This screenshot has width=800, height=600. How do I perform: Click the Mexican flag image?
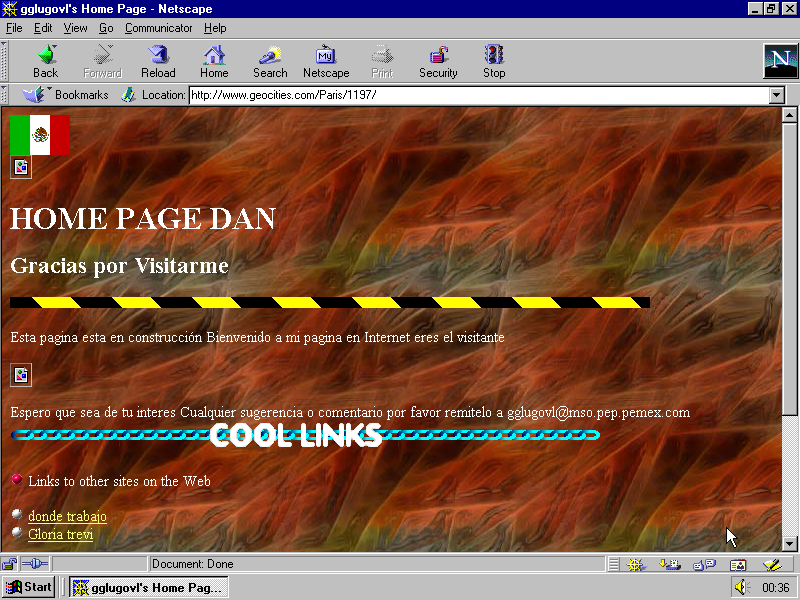pyautogui.click(x=40, y=135)
